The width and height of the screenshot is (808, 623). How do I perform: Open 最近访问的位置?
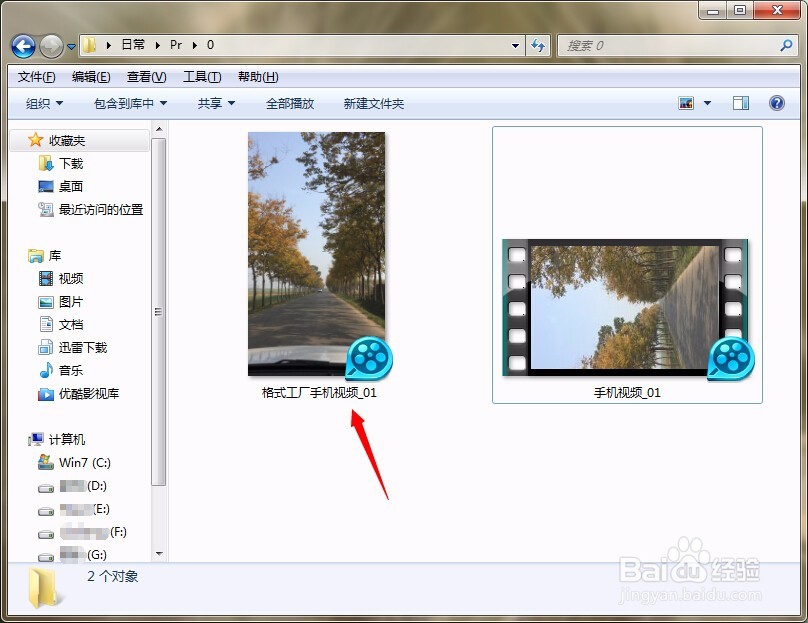101,210
